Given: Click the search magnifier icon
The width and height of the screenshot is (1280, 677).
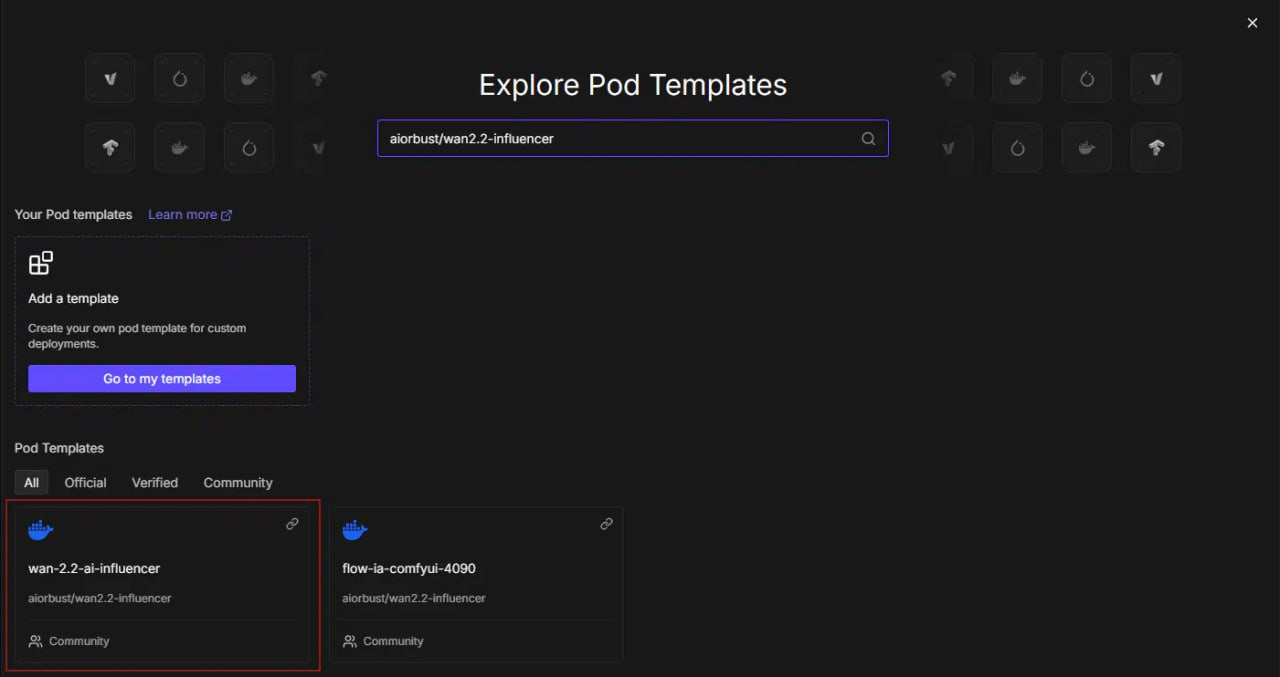Looking at the screenshot, I should coord(868,139).
